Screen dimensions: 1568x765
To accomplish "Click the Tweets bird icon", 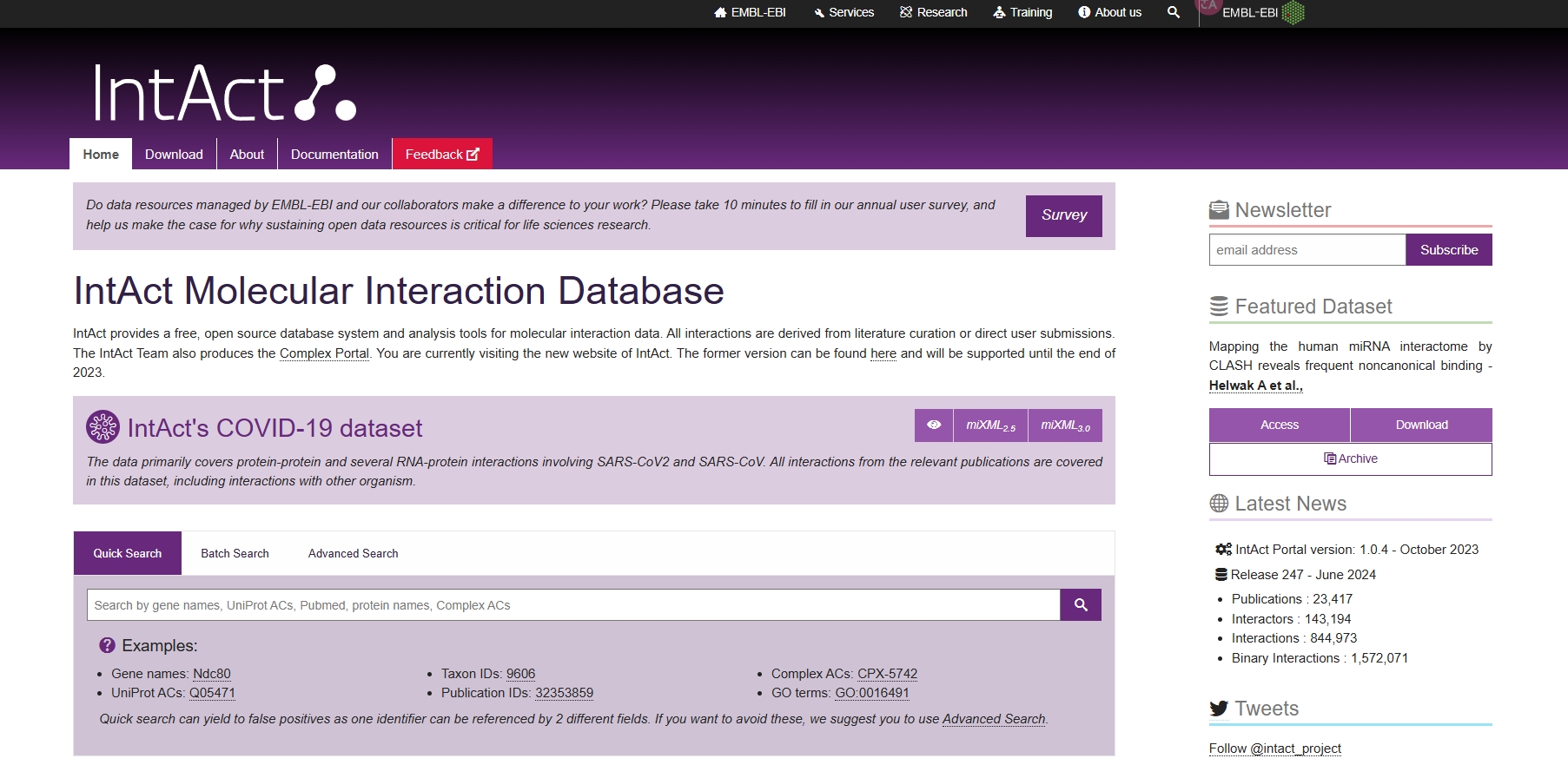I will [x=1219, y=709].
